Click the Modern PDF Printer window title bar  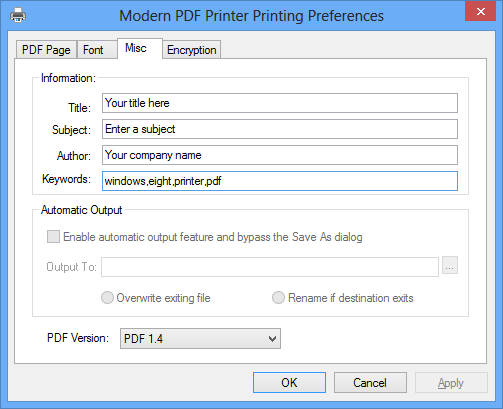(x=251, y=16)
